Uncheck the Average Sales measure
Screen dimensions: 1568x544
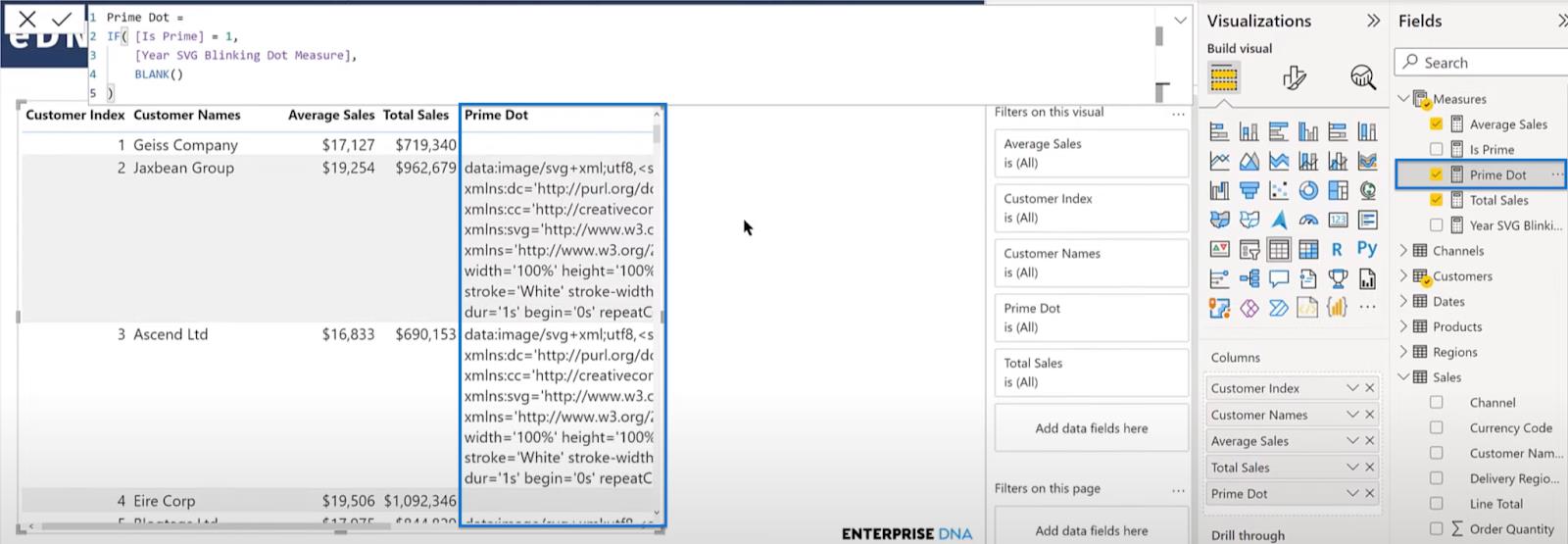pyautogui.click(x=1437, y=124)
